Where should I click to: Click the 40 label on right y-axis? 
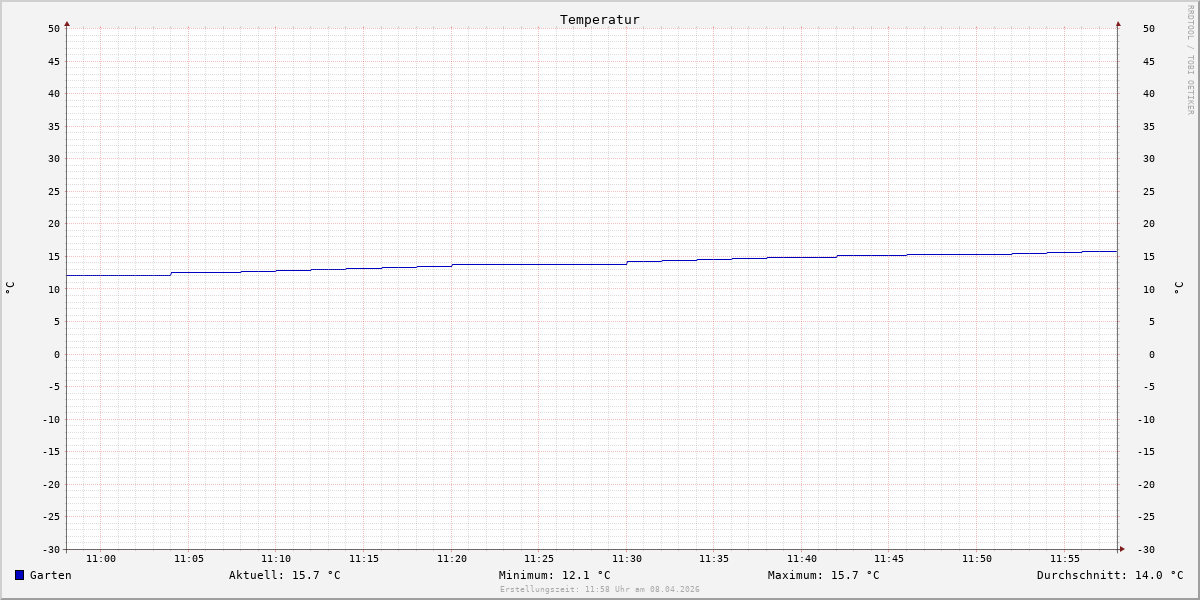[1149, 94]
